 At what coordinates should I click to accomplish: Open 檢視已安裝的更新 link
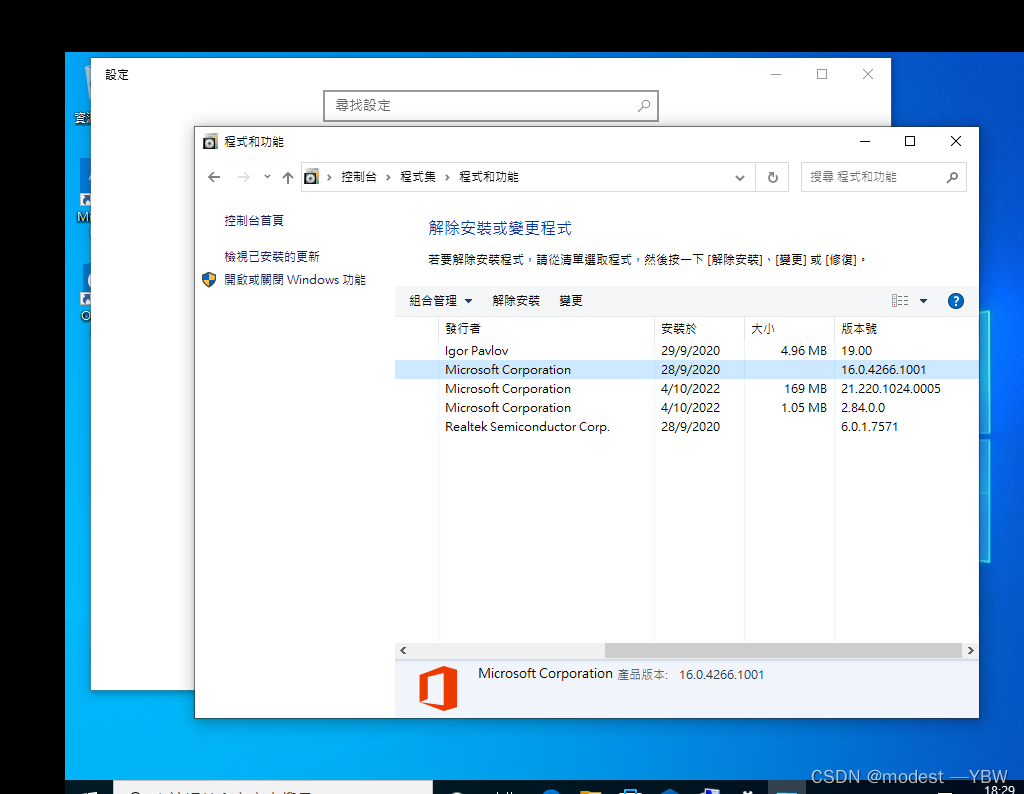click(x=272, y=257)
